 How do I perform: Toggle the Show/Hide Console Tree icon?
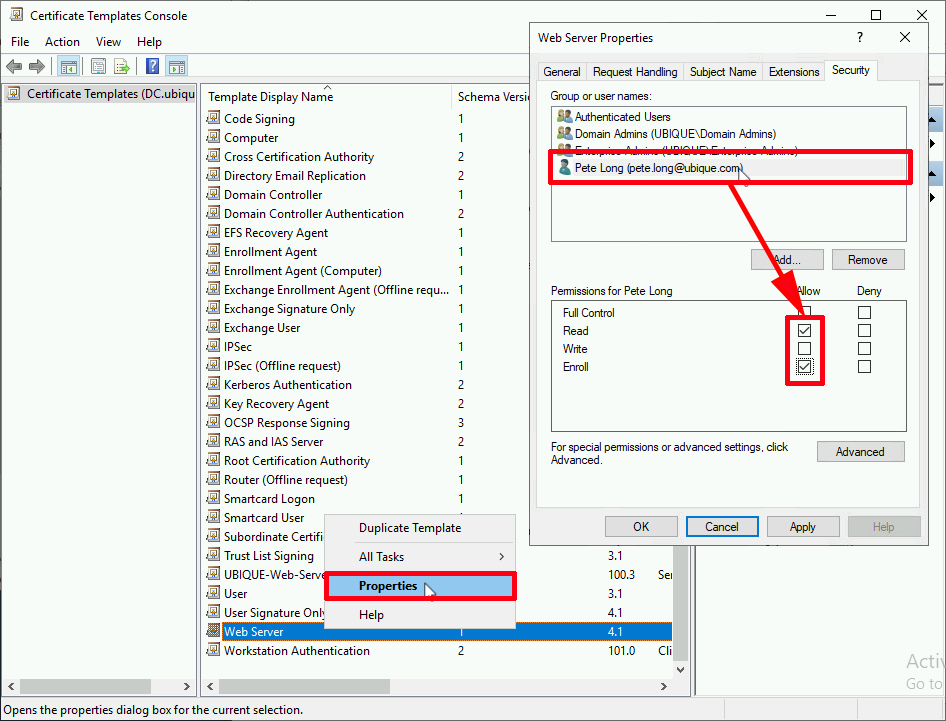click(68, 66)
